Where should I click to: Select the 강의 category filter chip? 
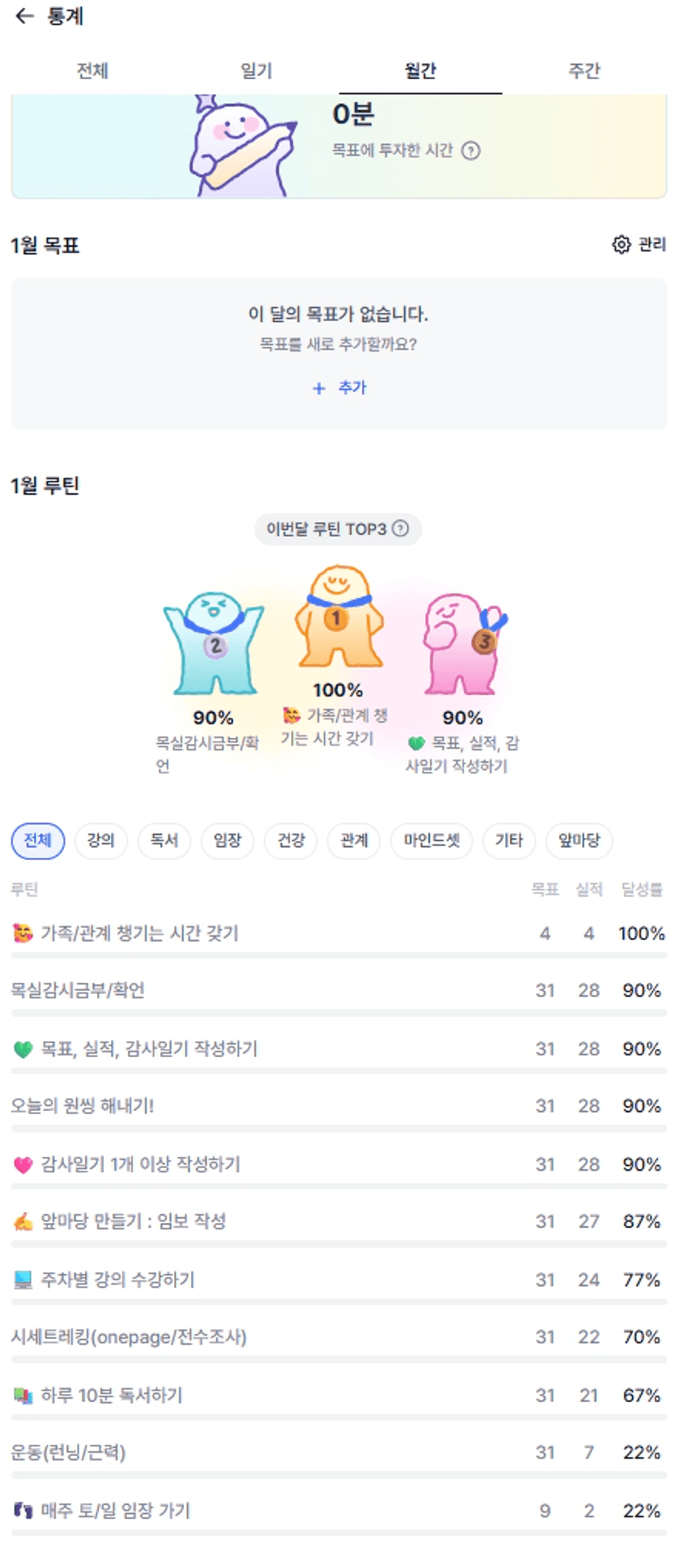tap(101, 840)
